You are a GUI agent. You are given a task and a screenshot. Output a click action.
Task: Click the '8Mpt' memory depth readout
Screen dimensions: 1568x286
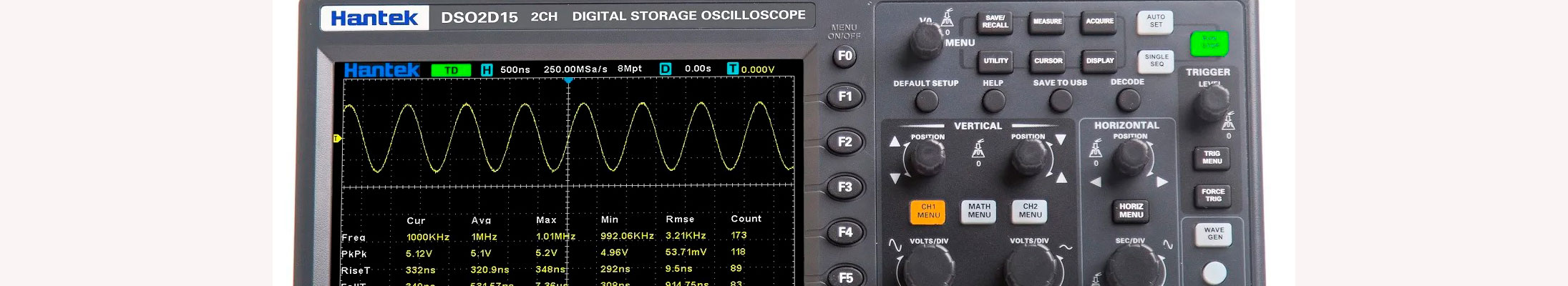point(630,69)
